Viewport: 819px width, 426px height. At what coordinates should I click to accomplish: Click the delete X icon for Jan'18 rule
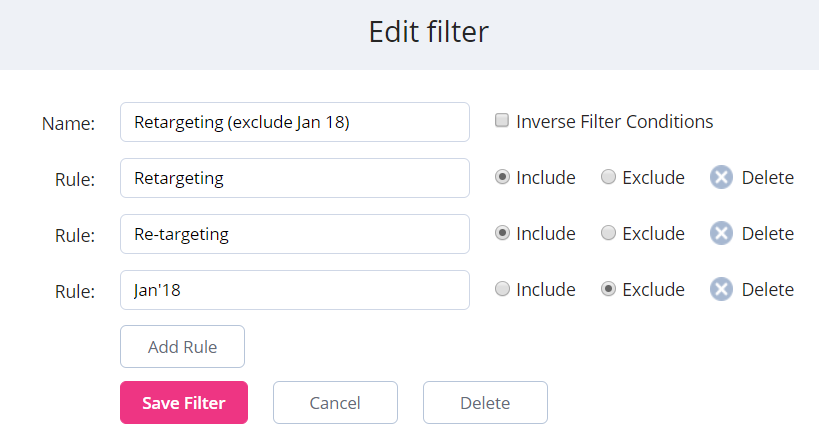click(722, 290)
